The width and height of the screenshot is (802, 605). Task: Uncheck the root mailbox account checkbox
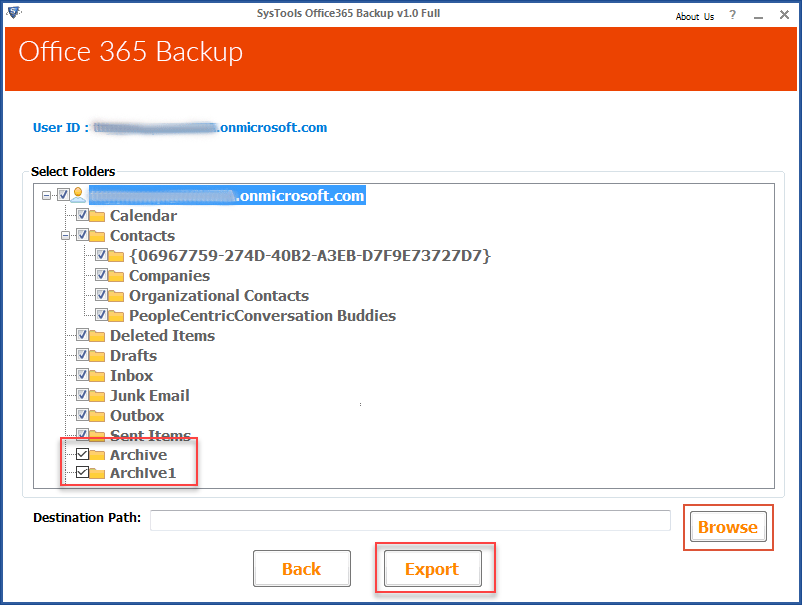tap(63, 195)
